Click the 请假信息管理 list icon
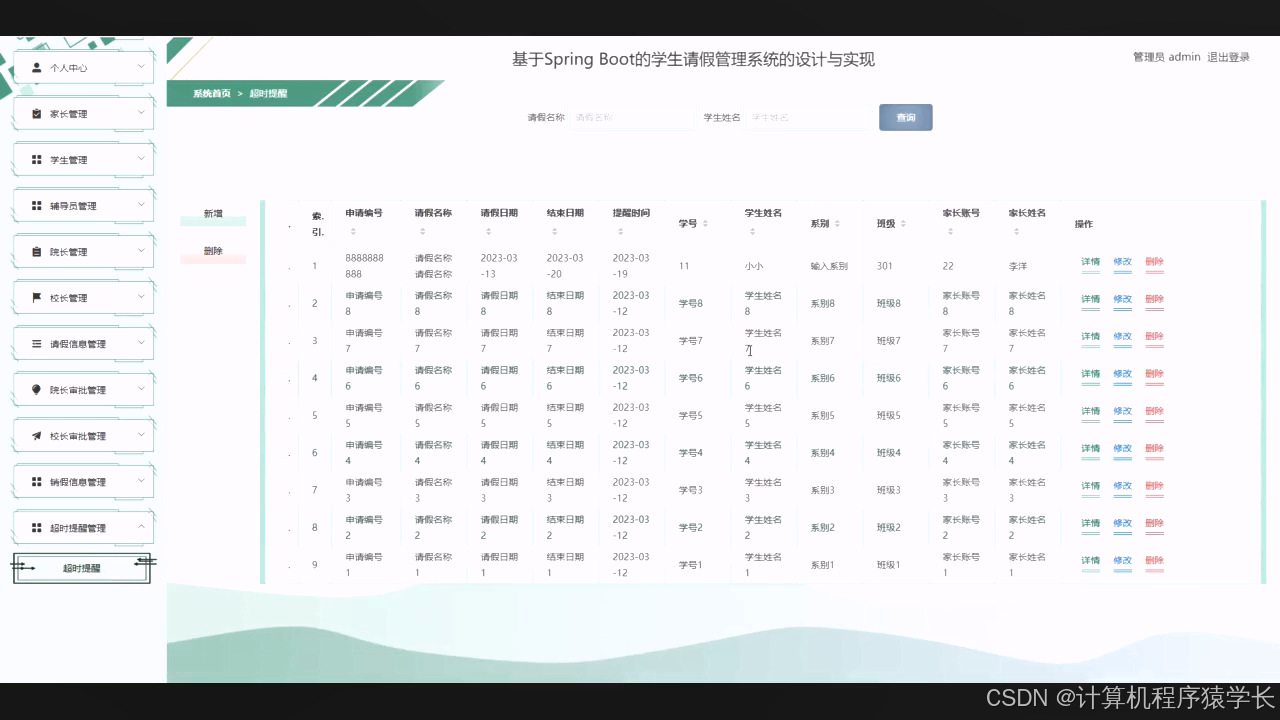 (36, 343)
